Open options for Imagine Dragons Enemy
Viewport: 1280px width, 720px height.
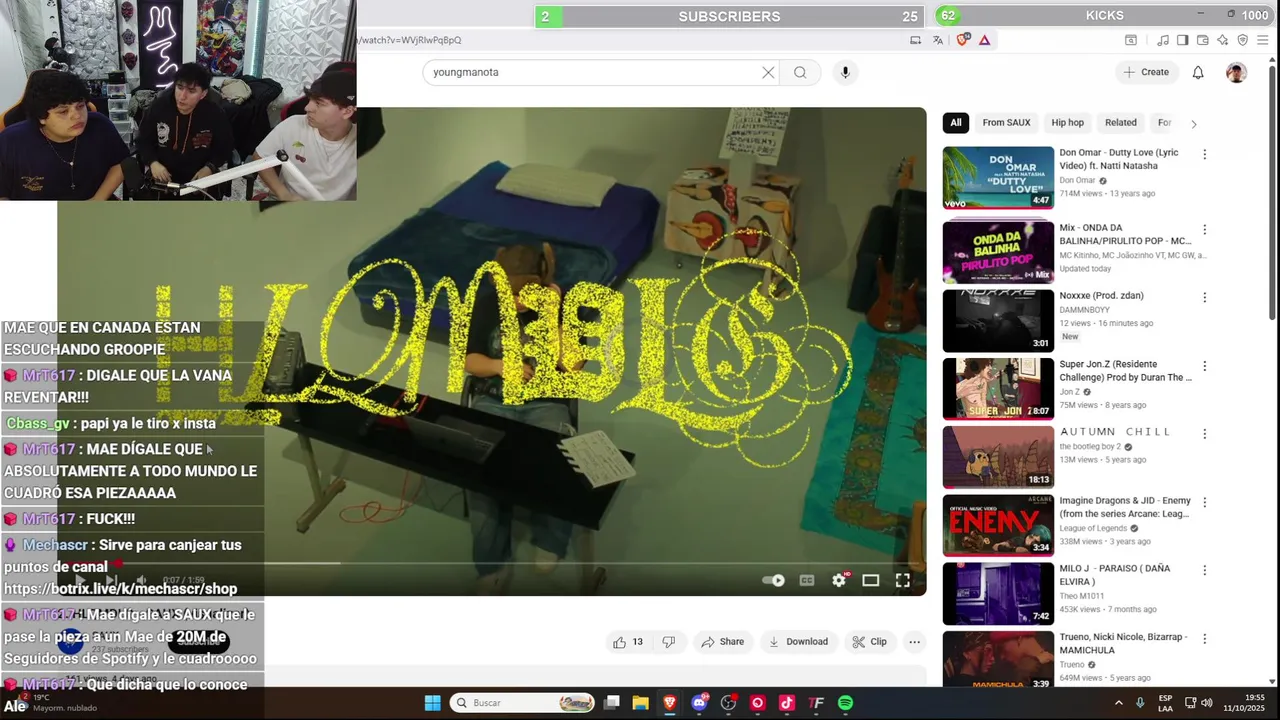[1204, 502]
